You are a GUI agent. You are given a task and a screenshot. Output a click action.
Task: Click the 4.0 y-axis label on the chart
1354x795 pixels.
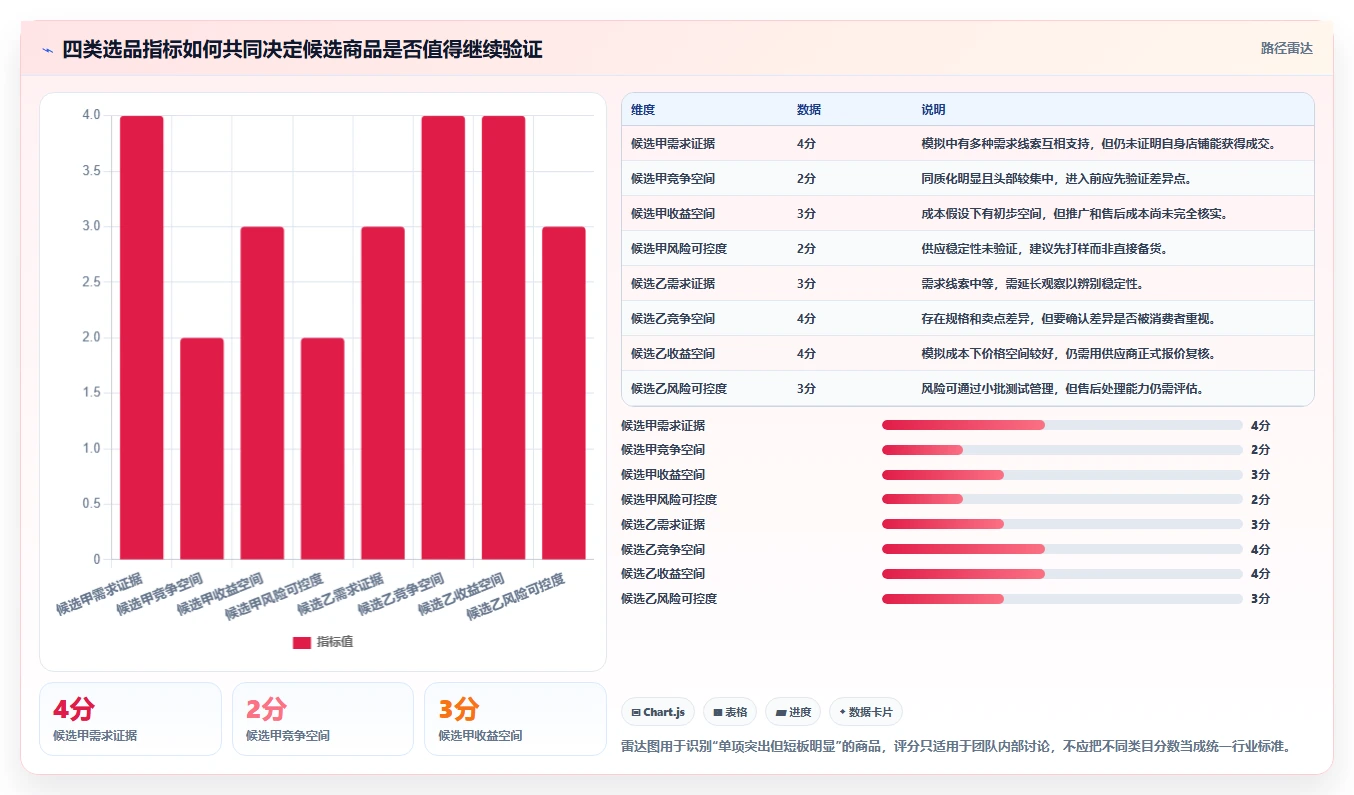[91, 115]
